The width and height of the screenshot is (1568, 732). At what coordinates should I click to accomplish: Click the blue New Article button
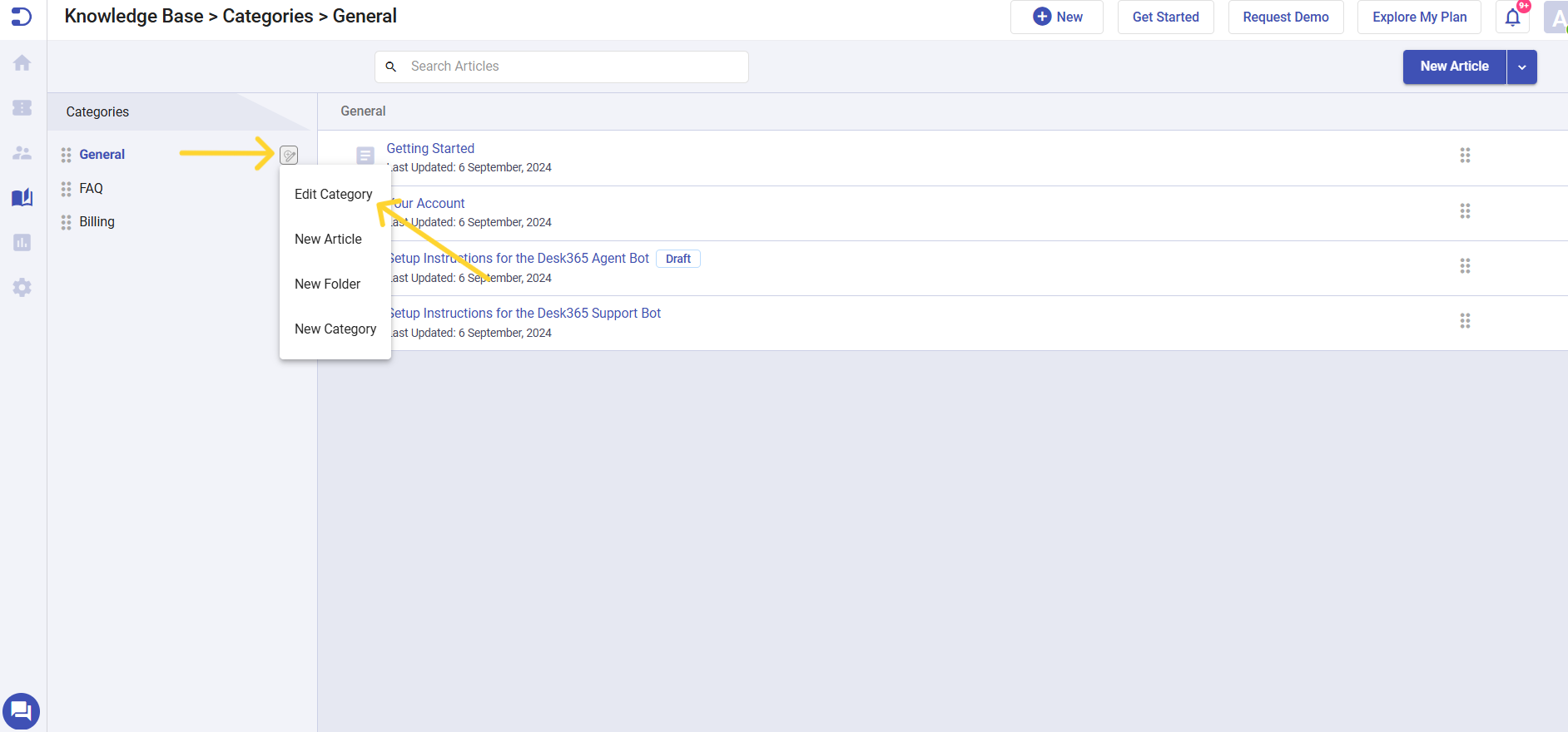[1455, 67]
